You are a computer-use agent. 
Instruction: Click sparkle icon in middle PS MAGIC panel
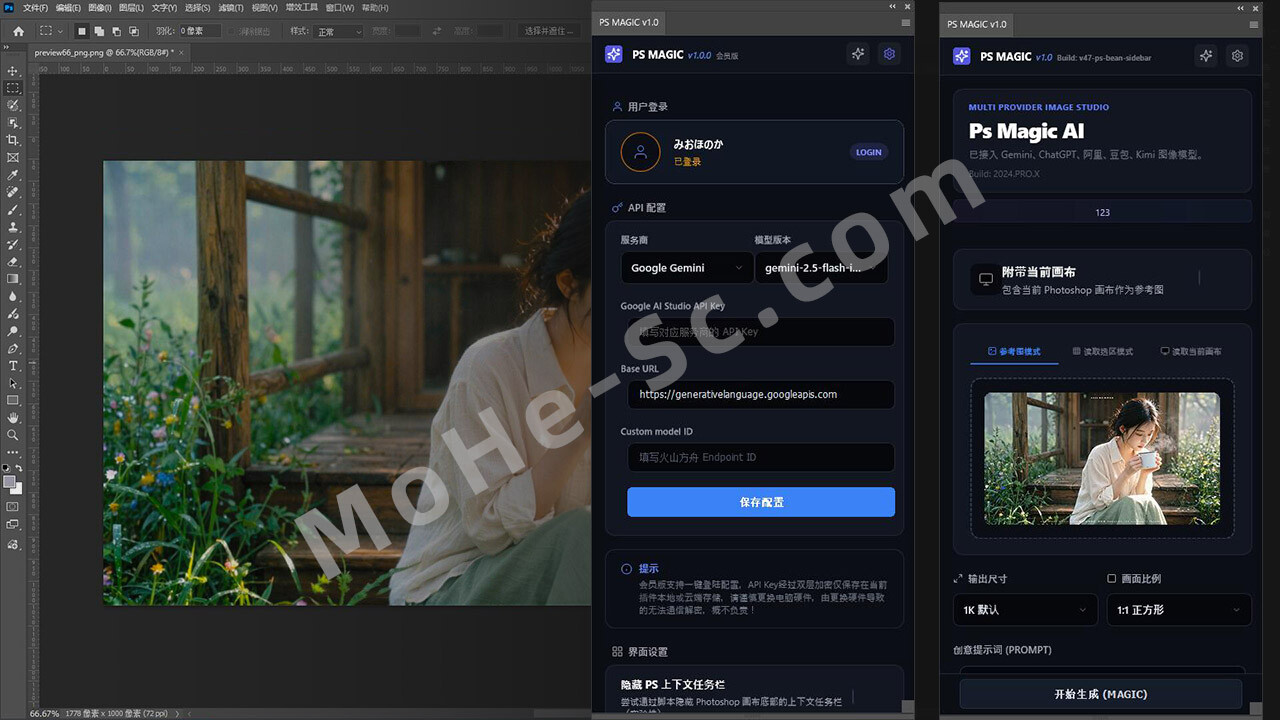coord(858,54)
